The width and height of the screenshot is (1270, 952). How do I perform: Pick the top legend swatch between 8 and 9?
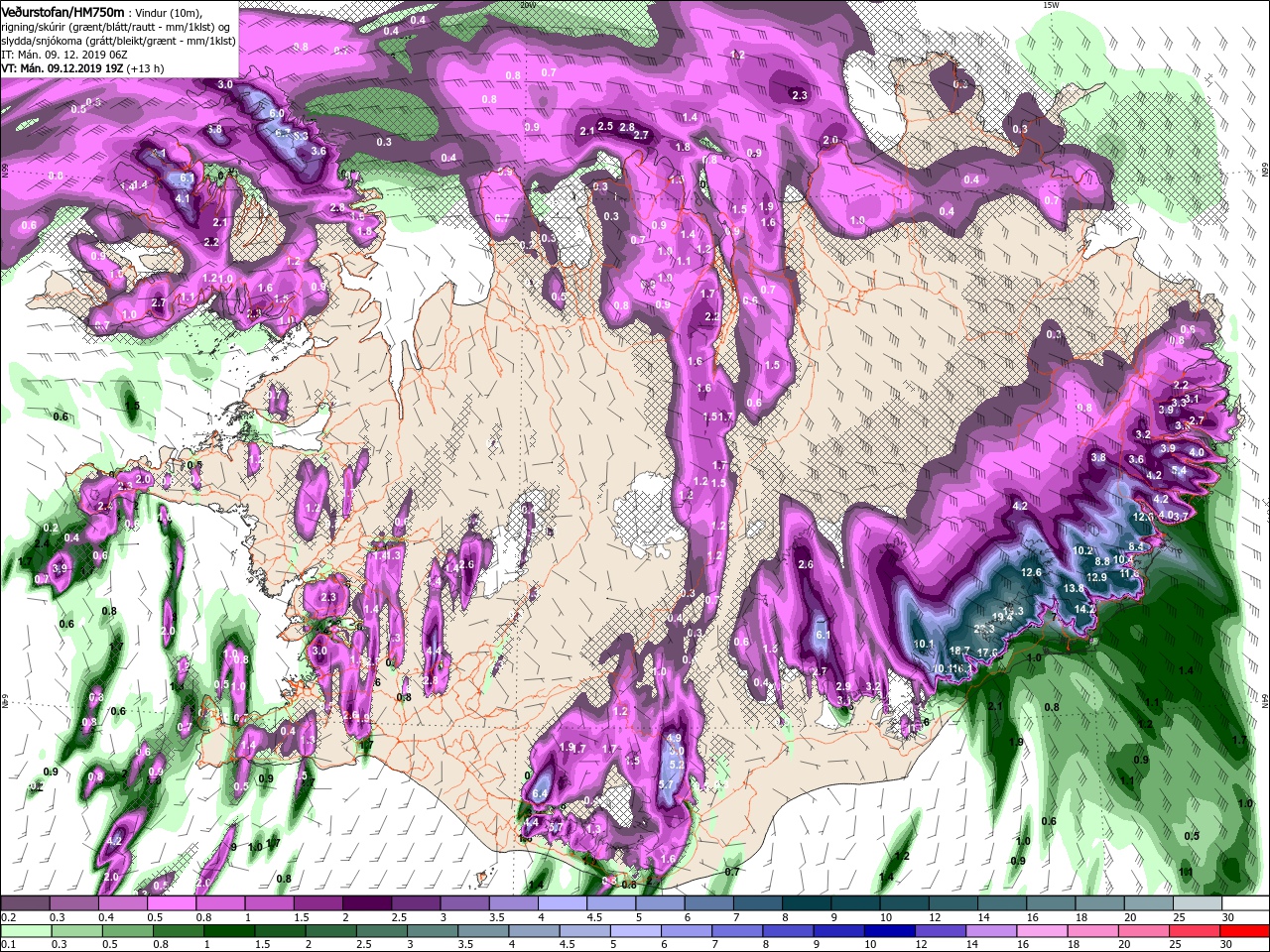coord(806,903)
